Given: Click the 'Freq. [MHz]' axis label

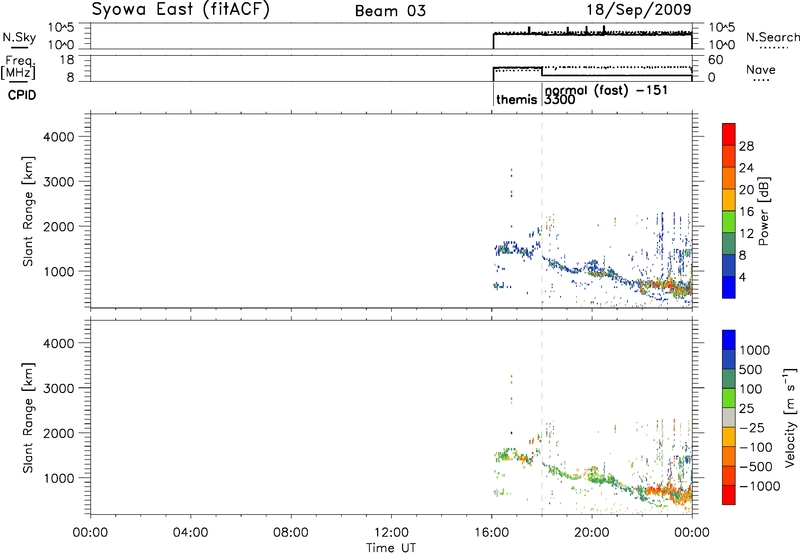Looking at the screenshot, I should 19,68.
